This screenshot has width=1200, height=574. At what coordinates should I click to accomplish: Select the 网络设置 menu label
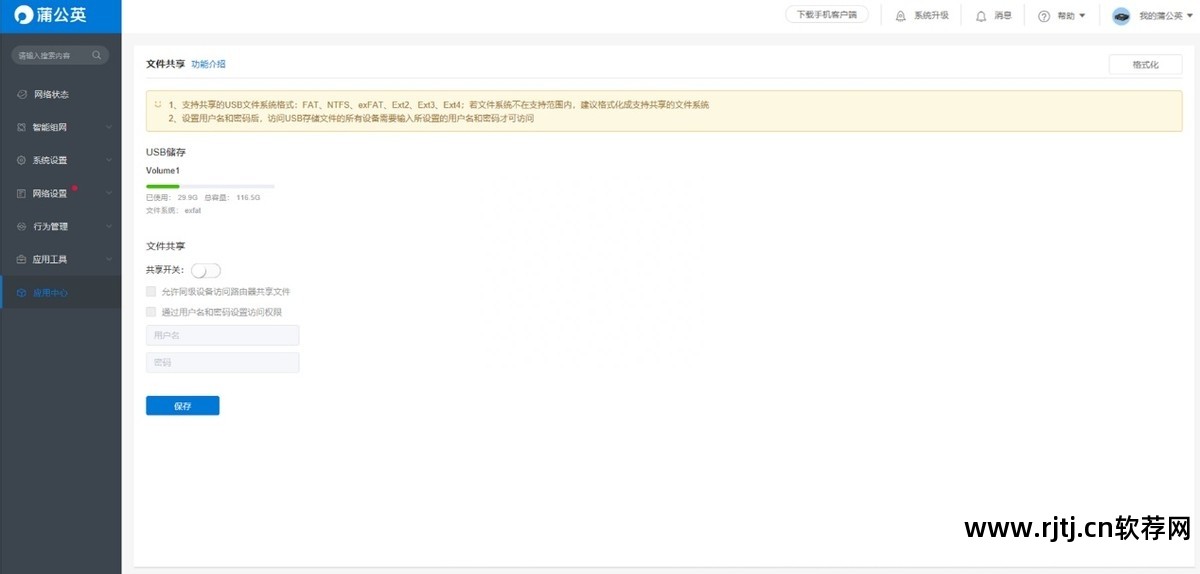[x=50, y=193]
